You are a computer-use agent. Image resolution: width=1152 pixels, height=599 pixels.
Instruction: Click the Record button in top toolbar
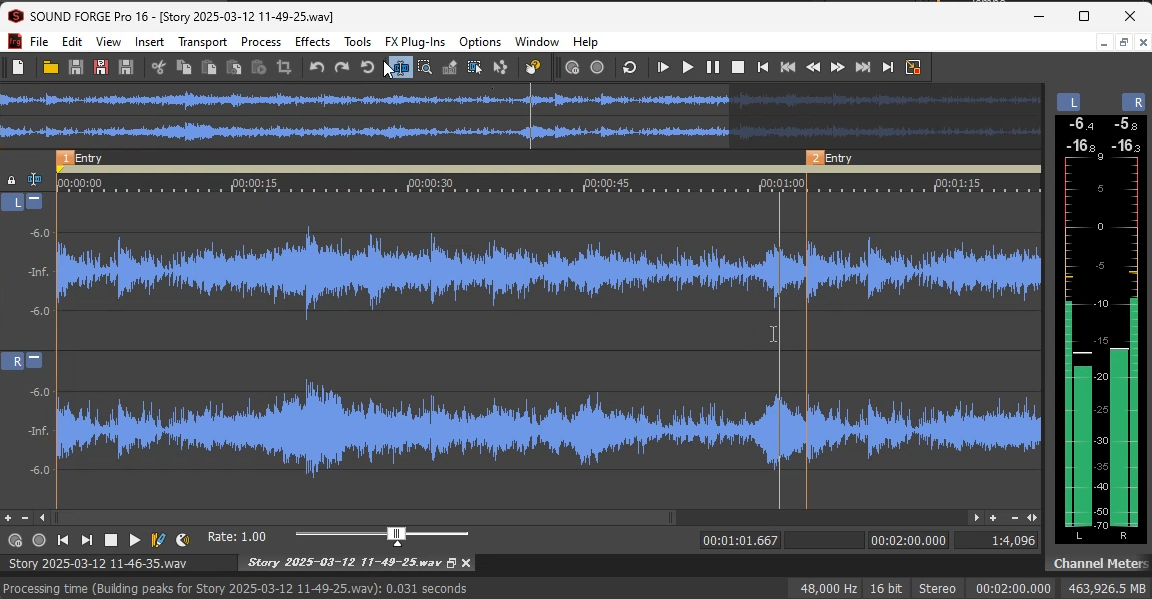[597, 68]
